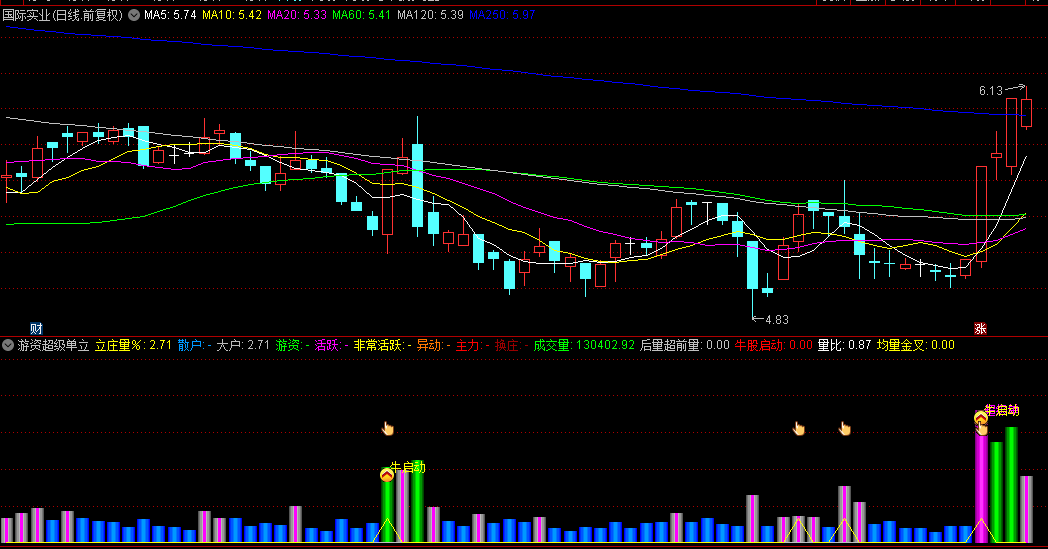
Task: Click the 立庄量%: 2.71 value
Action: (x=133, y=345)
